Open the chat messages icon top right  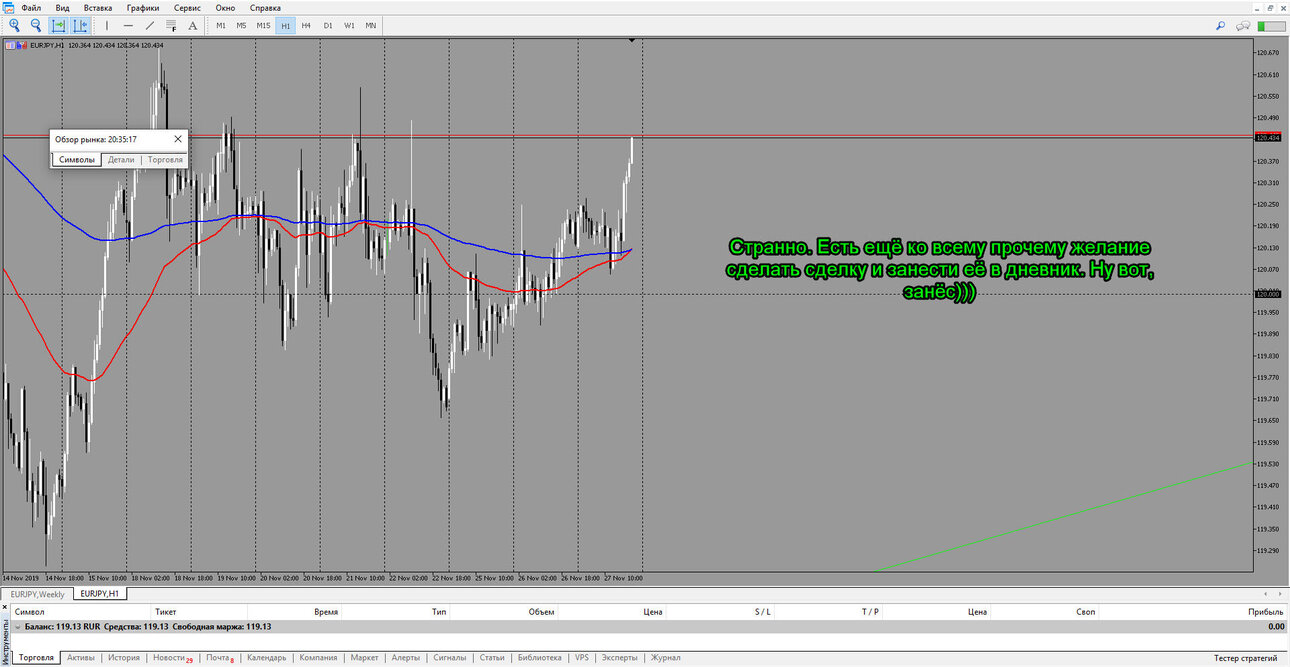click(1244, 25)
